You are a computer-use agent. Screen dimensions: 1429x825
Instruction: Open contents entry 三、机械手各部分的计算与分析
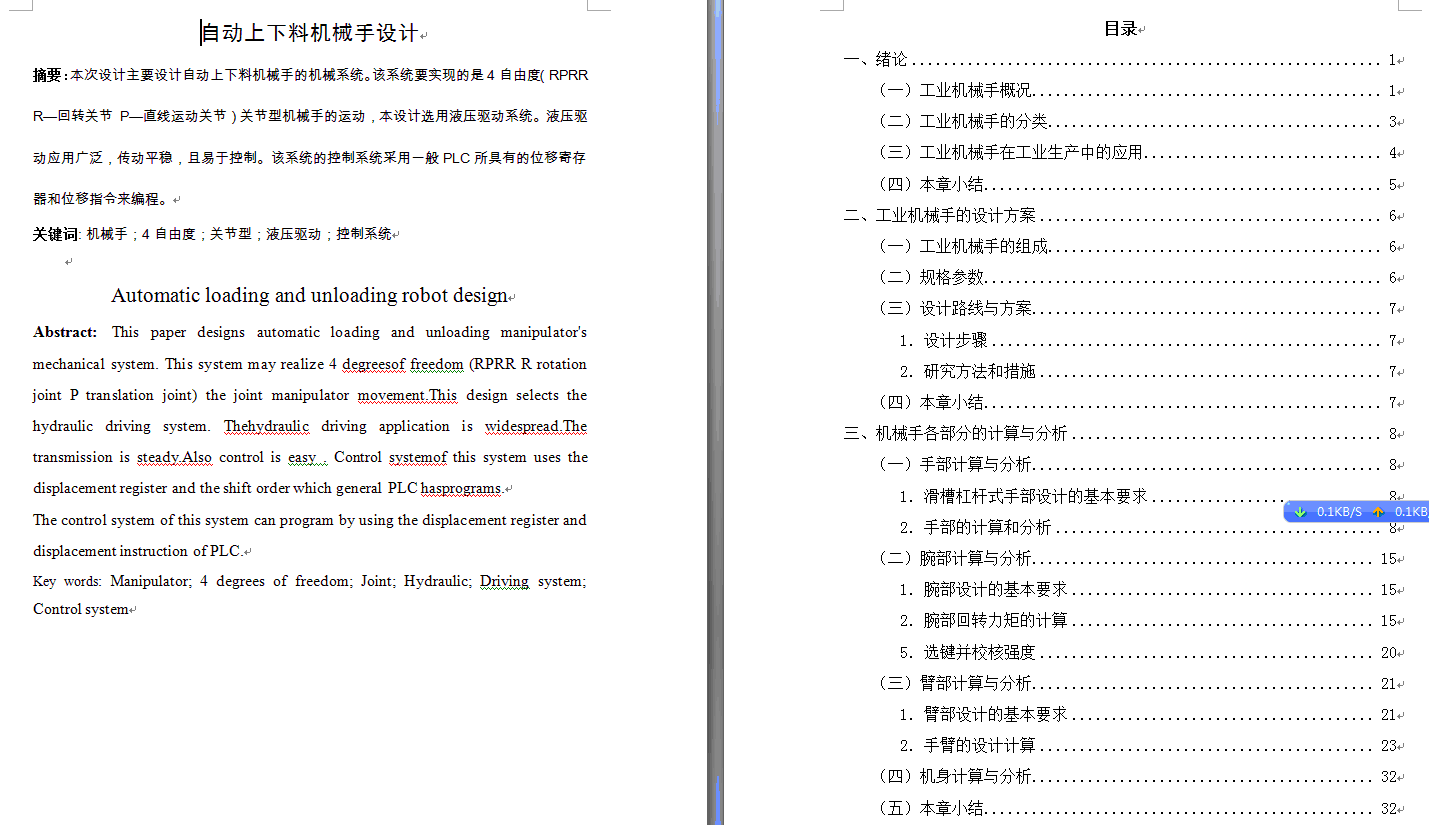[x=1121, y=433]
